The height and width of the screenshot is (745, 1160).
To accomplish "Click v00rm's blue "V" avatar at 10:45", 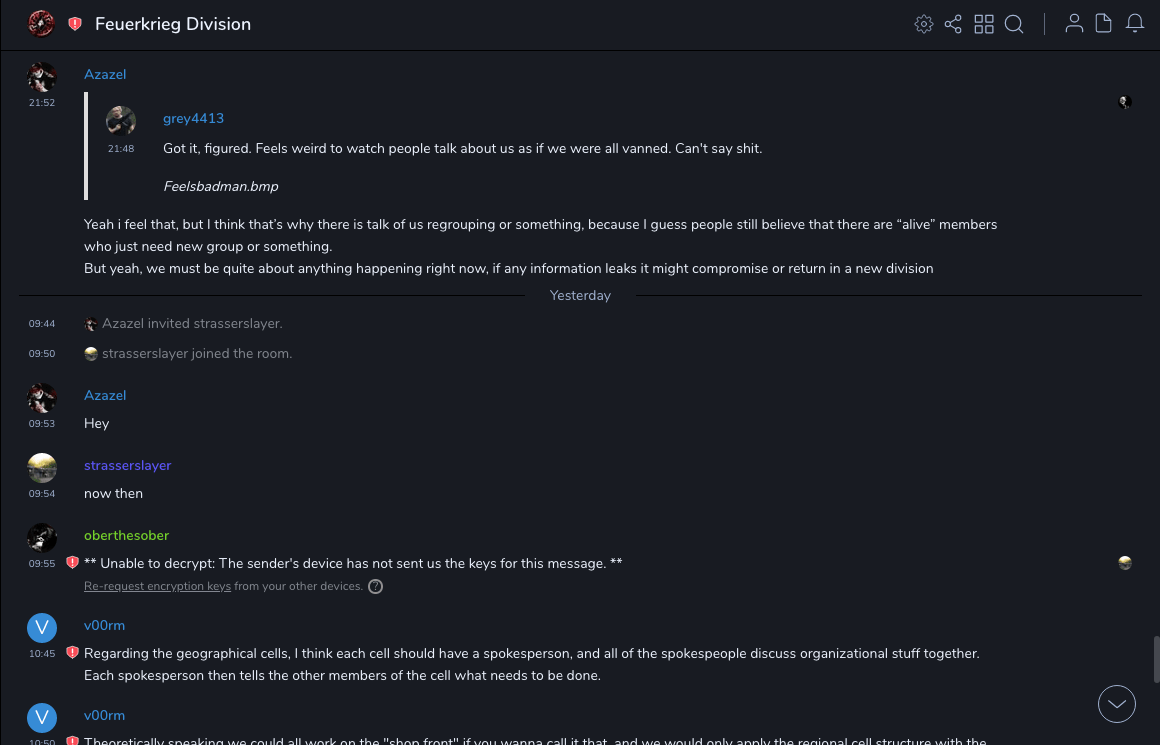I will [x=41, y=628].
